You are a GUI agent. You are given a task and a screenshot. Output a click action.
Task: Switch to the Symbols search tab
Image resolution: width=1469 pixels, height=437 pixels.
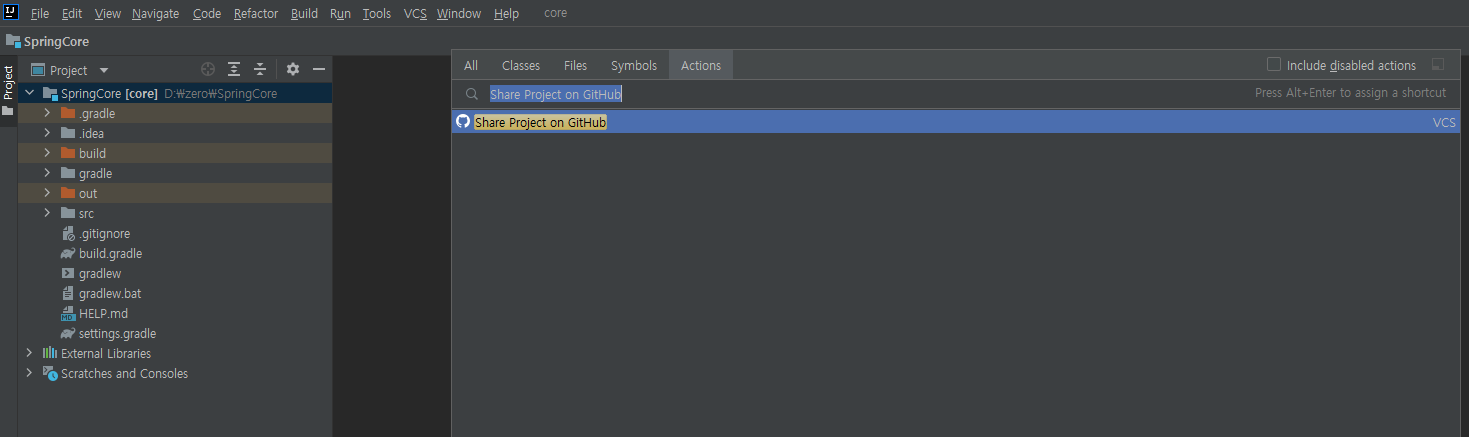click(x=634, y=65)
